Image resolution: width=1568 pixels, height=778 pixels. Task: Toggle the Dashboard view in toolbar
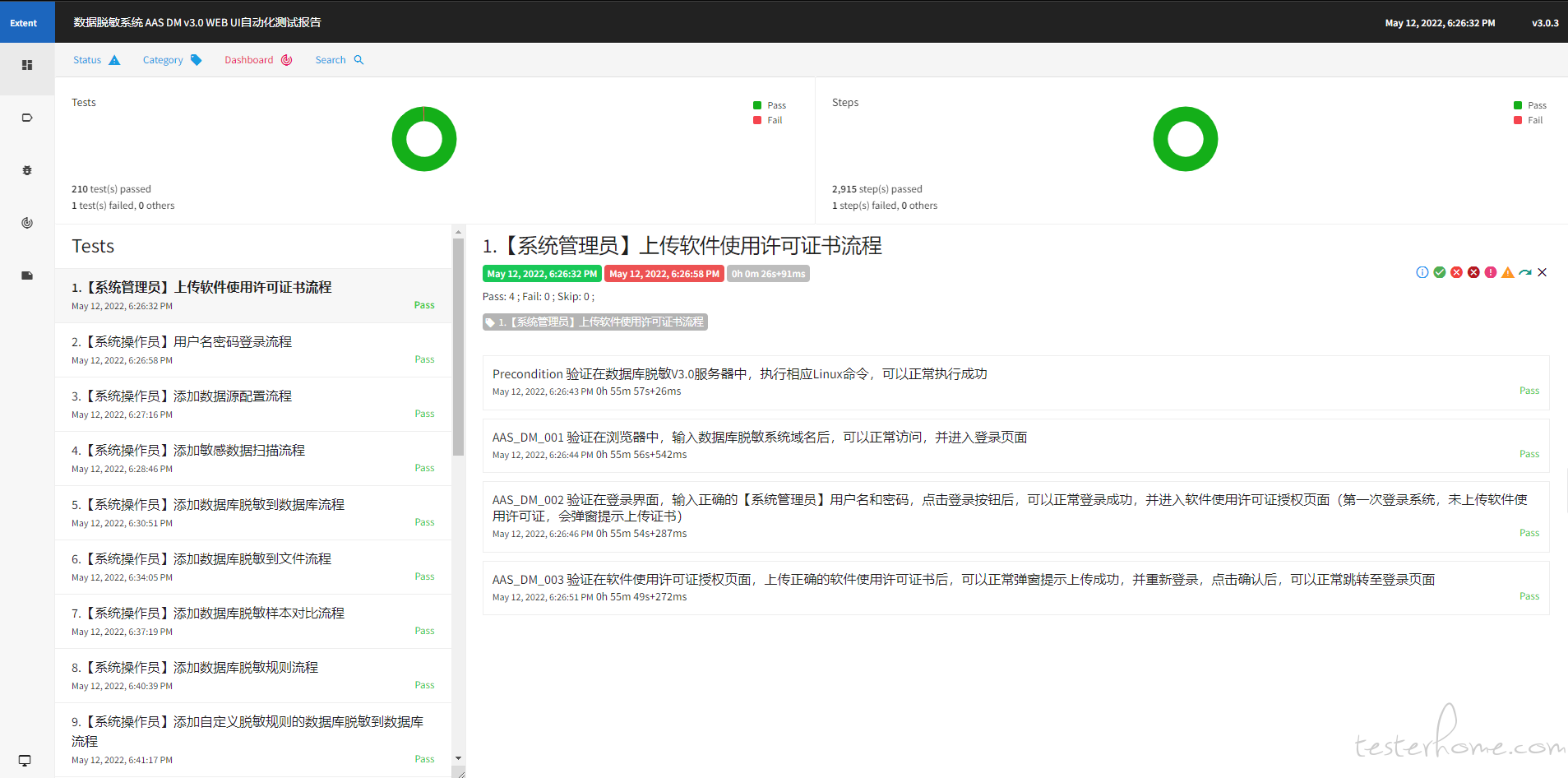[x=258, y=60]
